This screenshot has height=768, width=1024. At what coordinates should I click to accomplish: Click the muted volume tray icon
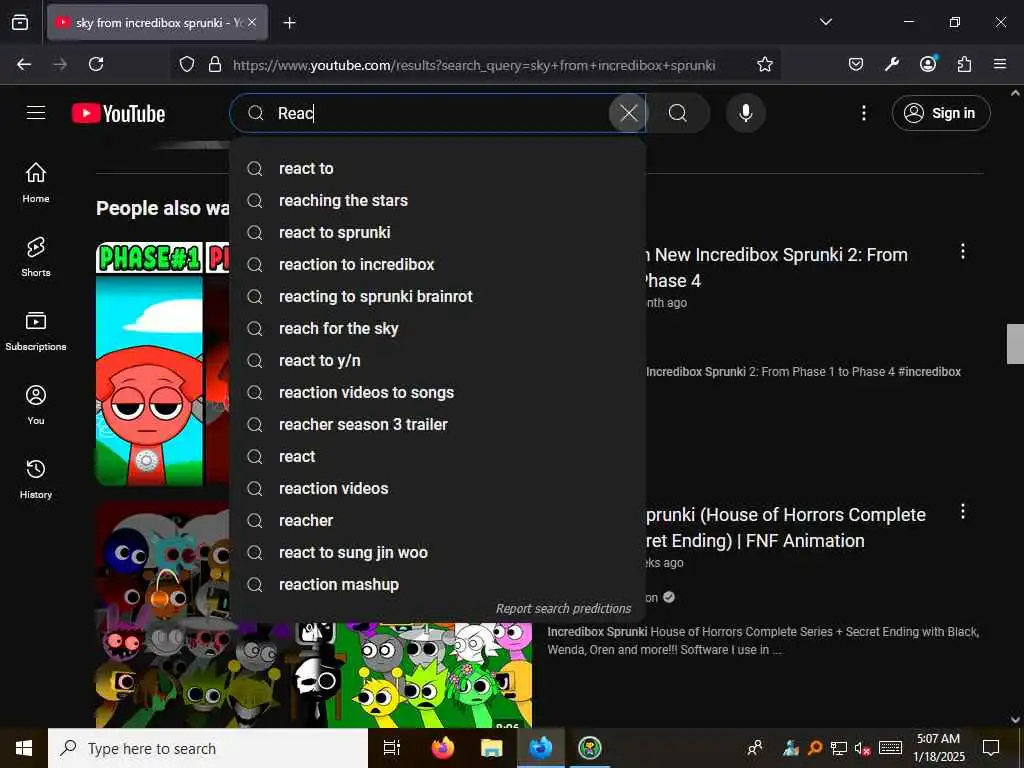[862, 748]
